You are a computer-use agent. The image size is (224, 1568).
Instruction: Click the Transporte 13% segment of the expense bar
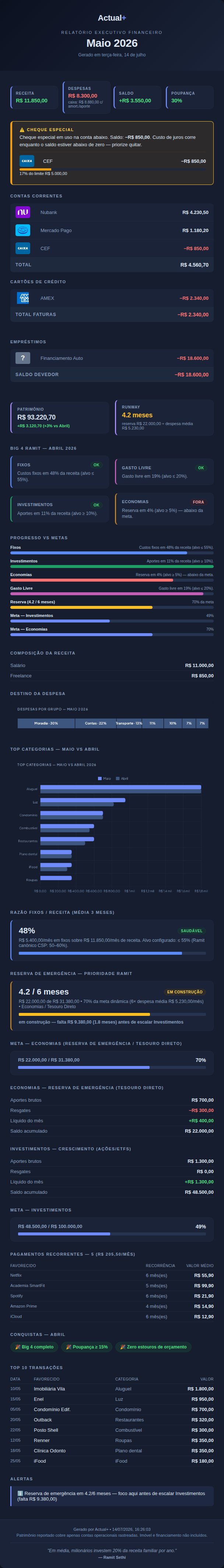129,723
